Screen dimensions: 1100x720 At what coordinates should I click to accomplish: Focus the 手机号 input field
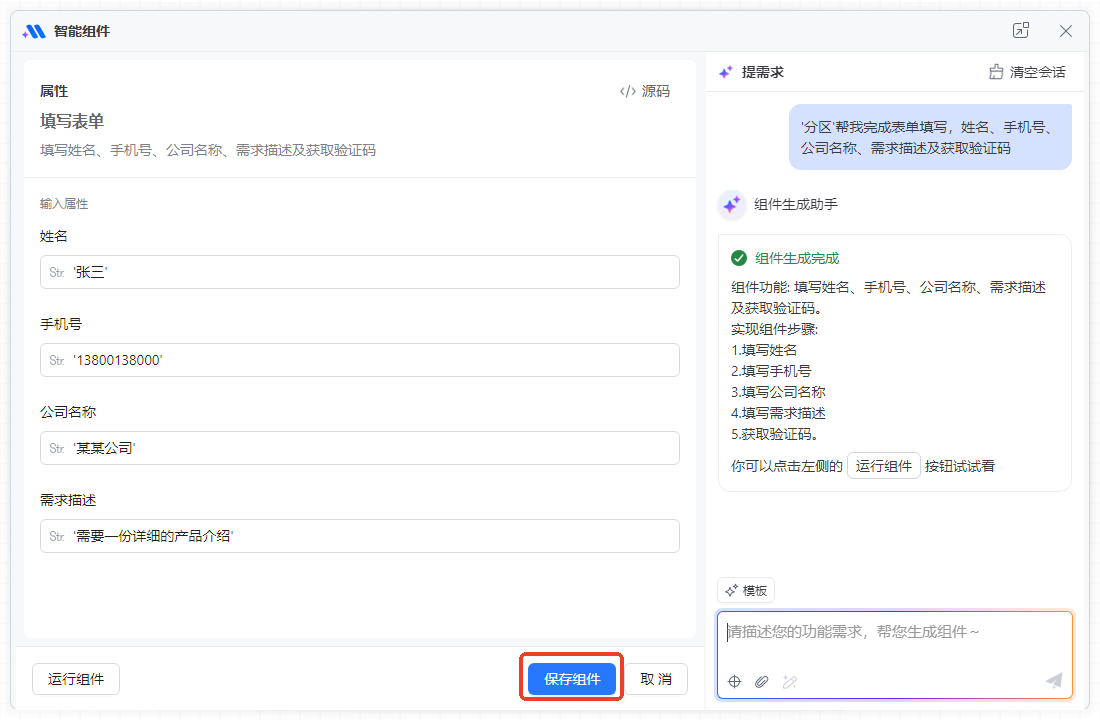(x=360, y=360)
